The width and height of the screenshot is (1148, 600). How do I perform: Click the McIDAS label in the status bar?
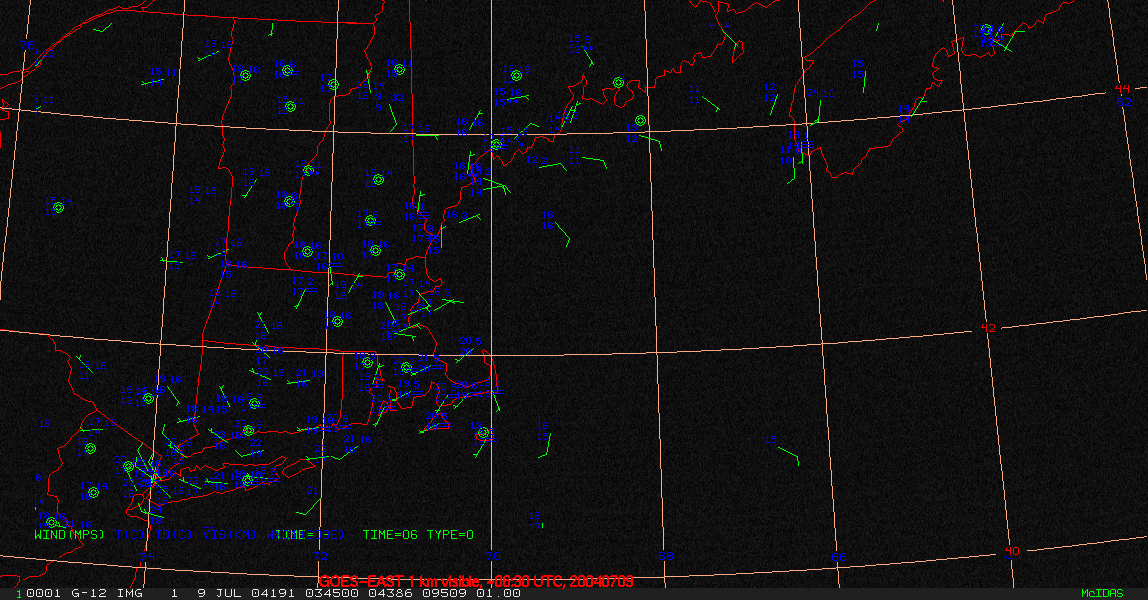click(x=1102, y=593)
